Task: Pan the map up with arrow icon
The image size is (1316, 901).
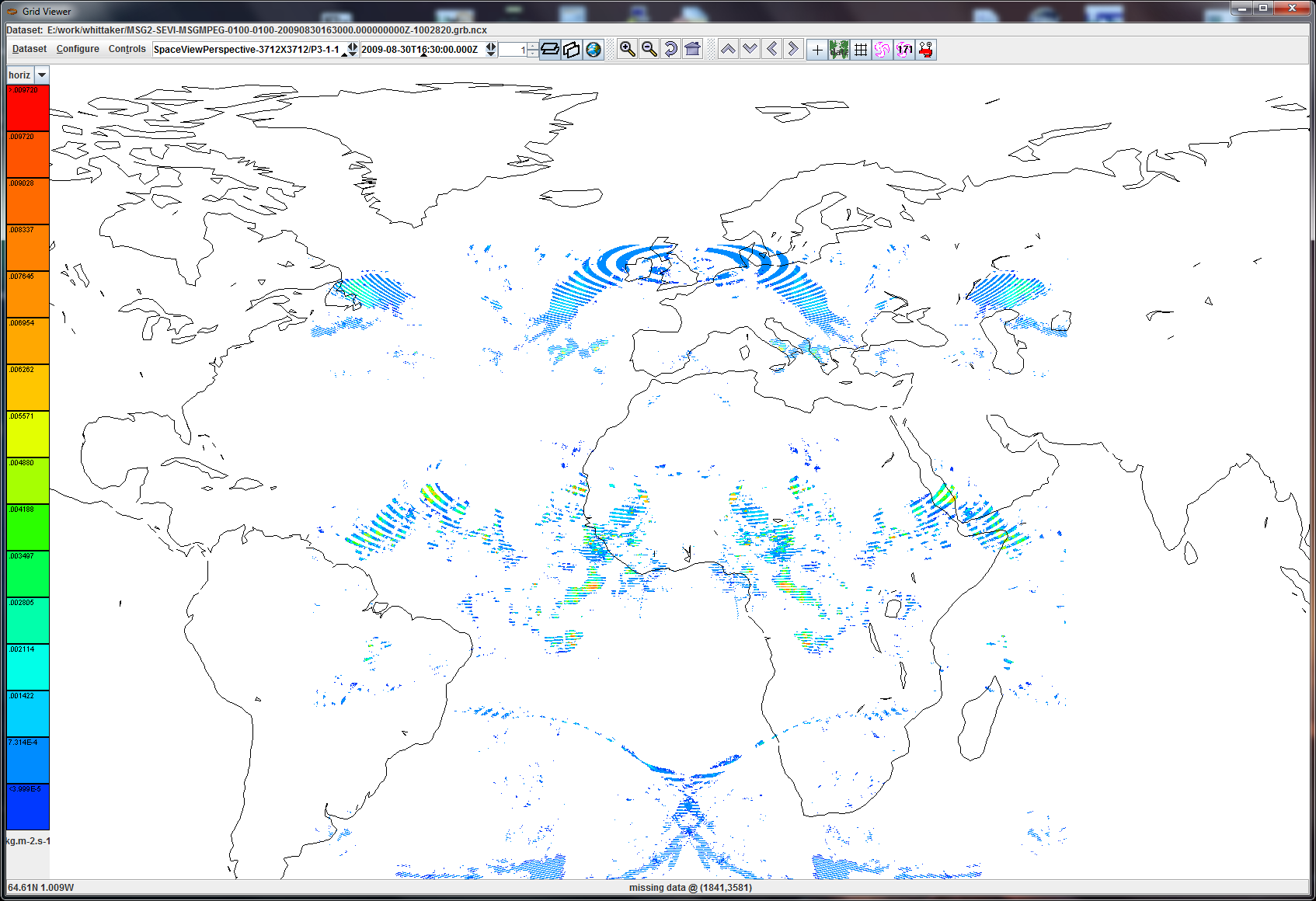Action: [x=728, y=50]
